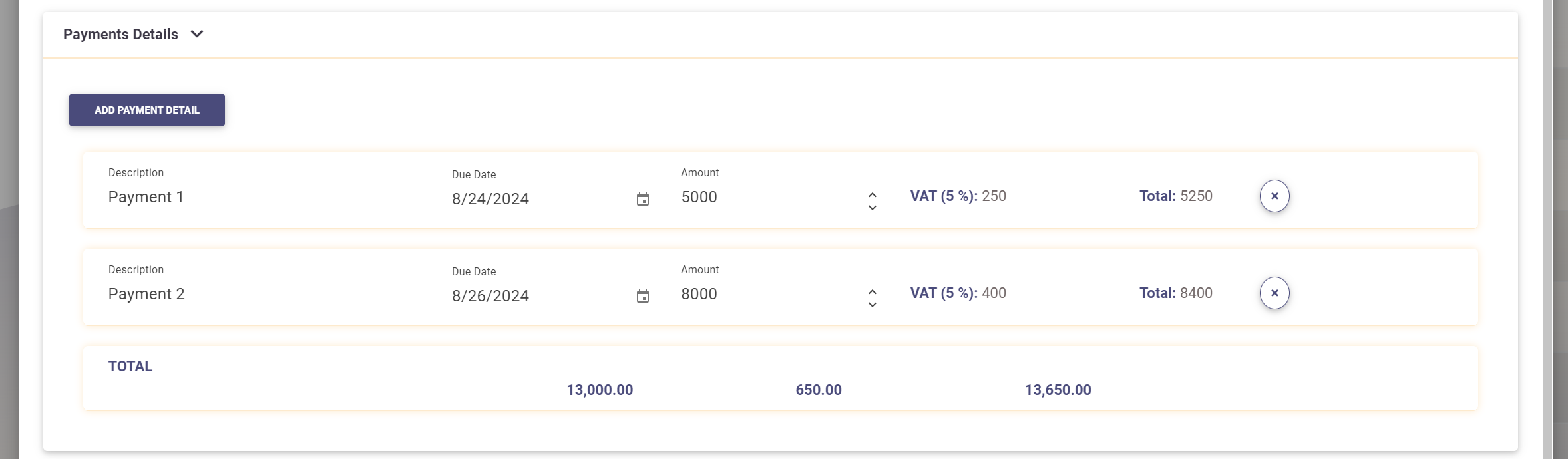Edit the Payment 2 description field
1568x459 pixels.
[264, 295]
